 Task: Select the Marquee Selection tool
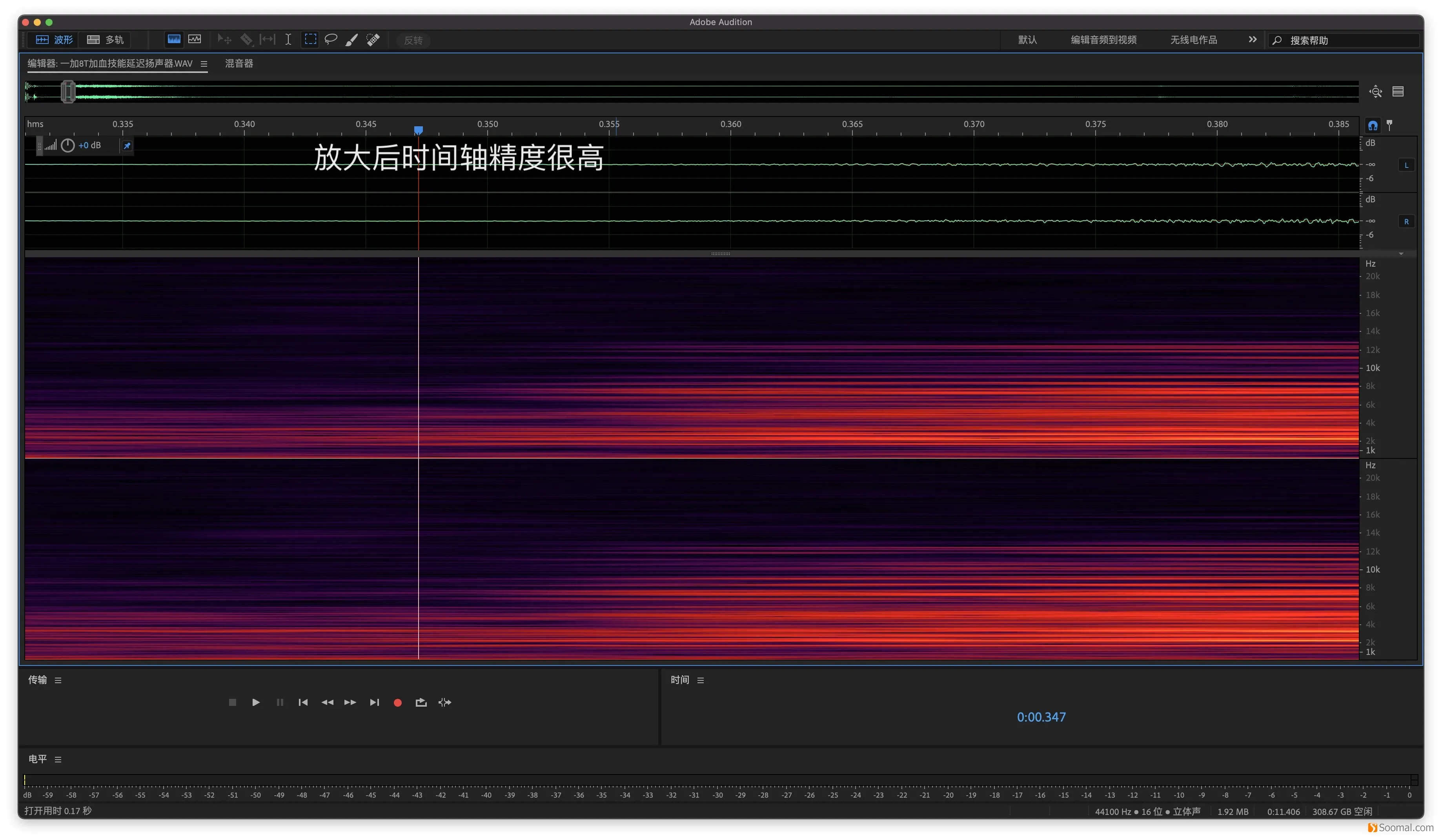pyautogui.click(x=310, y=40)
